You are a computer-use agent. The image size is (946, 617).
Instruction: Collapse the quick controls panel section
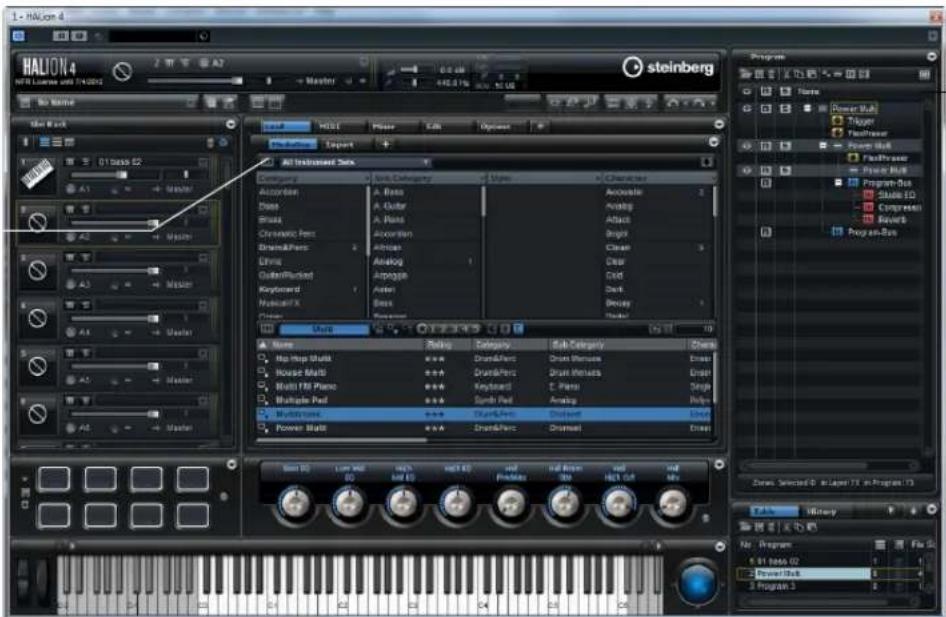(719, 464)
